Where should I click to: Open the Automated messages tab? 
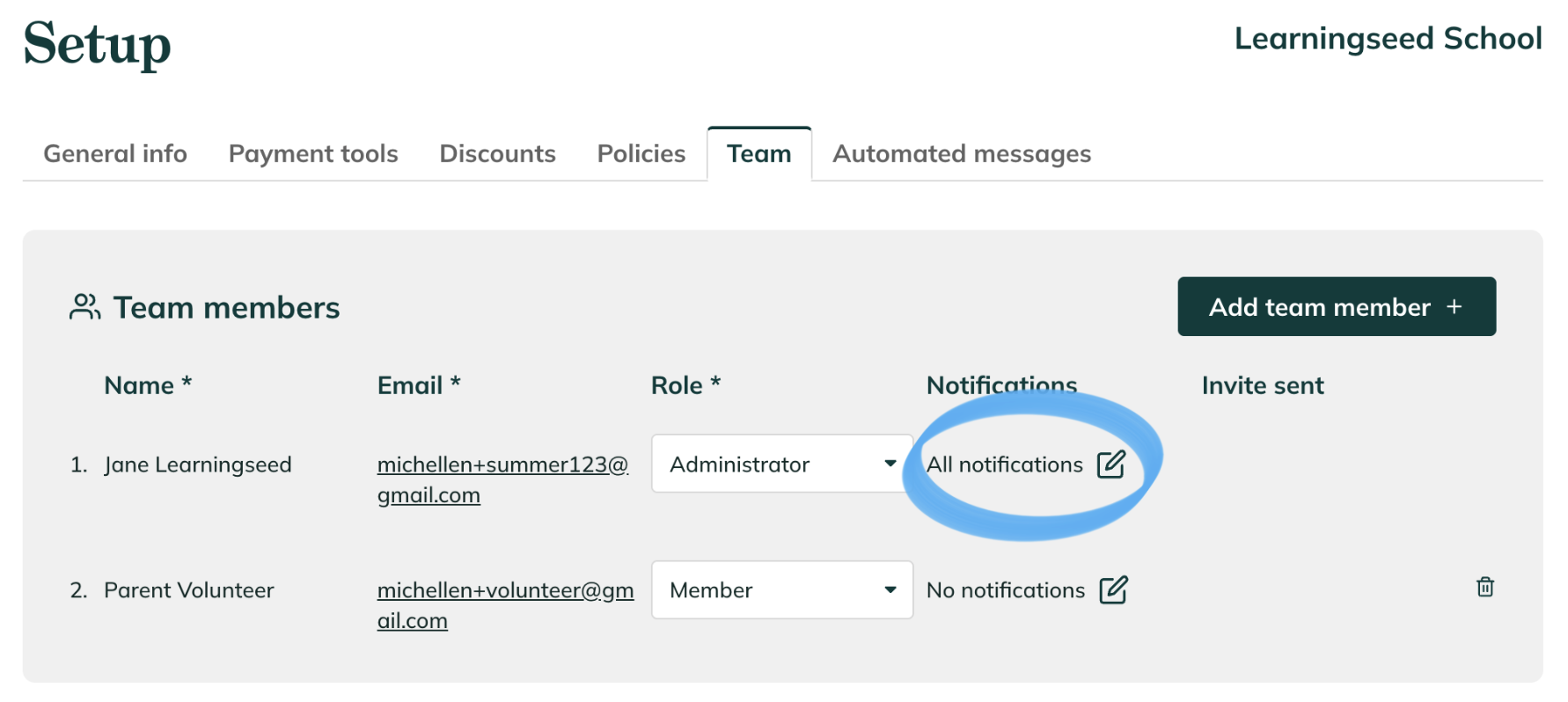962,154
